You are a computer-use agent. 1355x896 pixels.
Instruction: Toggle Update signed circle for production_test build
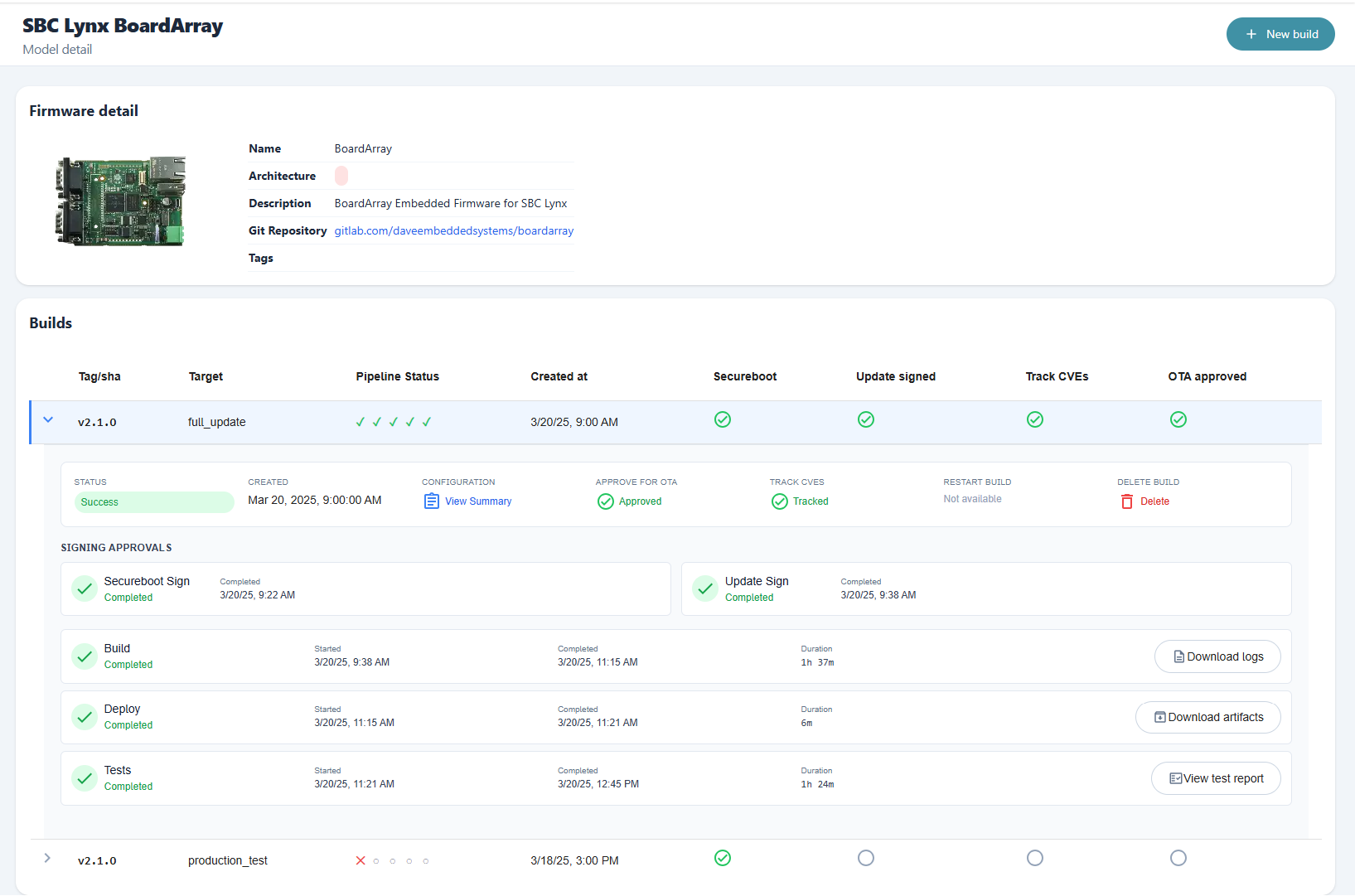pyautogui.click(x=865, y=858)
